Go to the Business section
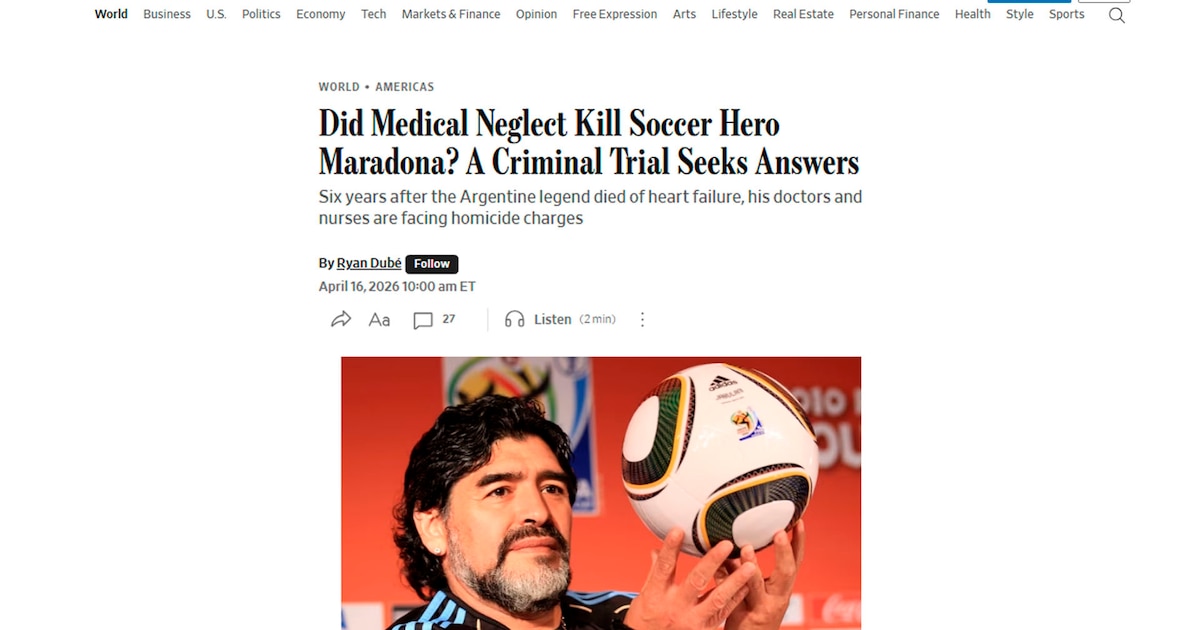1200x630 pixels. (x=167, y=14)
